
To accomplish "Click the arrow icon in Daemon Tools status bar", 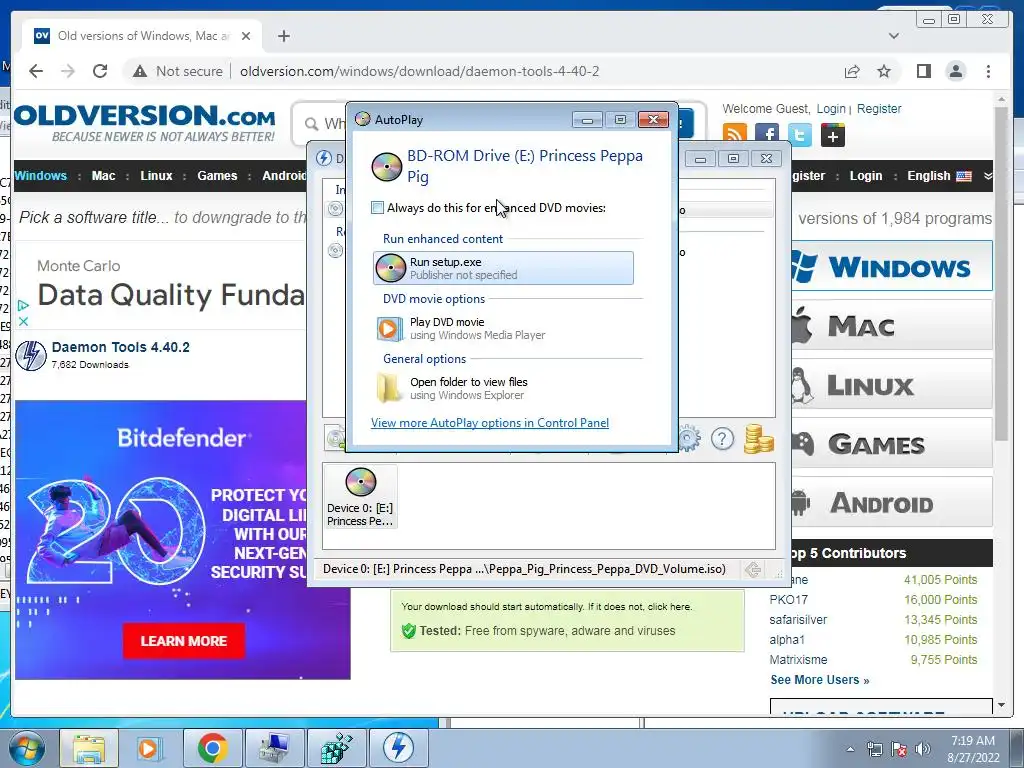I will click(753, 569).
